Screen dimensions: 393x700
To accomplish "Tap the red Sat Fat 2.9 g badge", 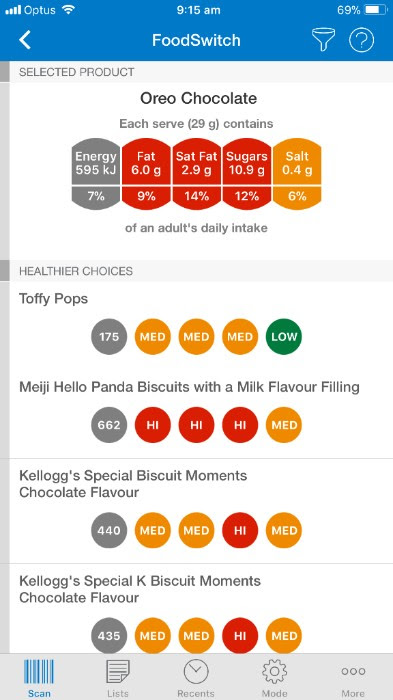I will [196, 174].
